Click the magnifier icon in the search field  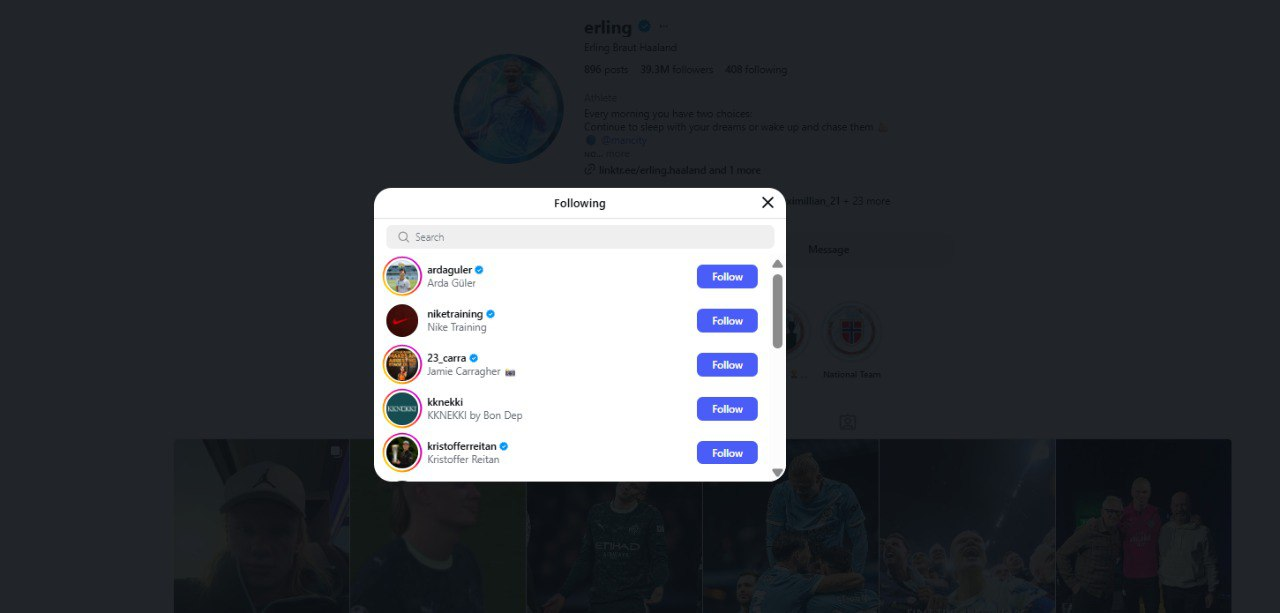[x=404, y=237]
